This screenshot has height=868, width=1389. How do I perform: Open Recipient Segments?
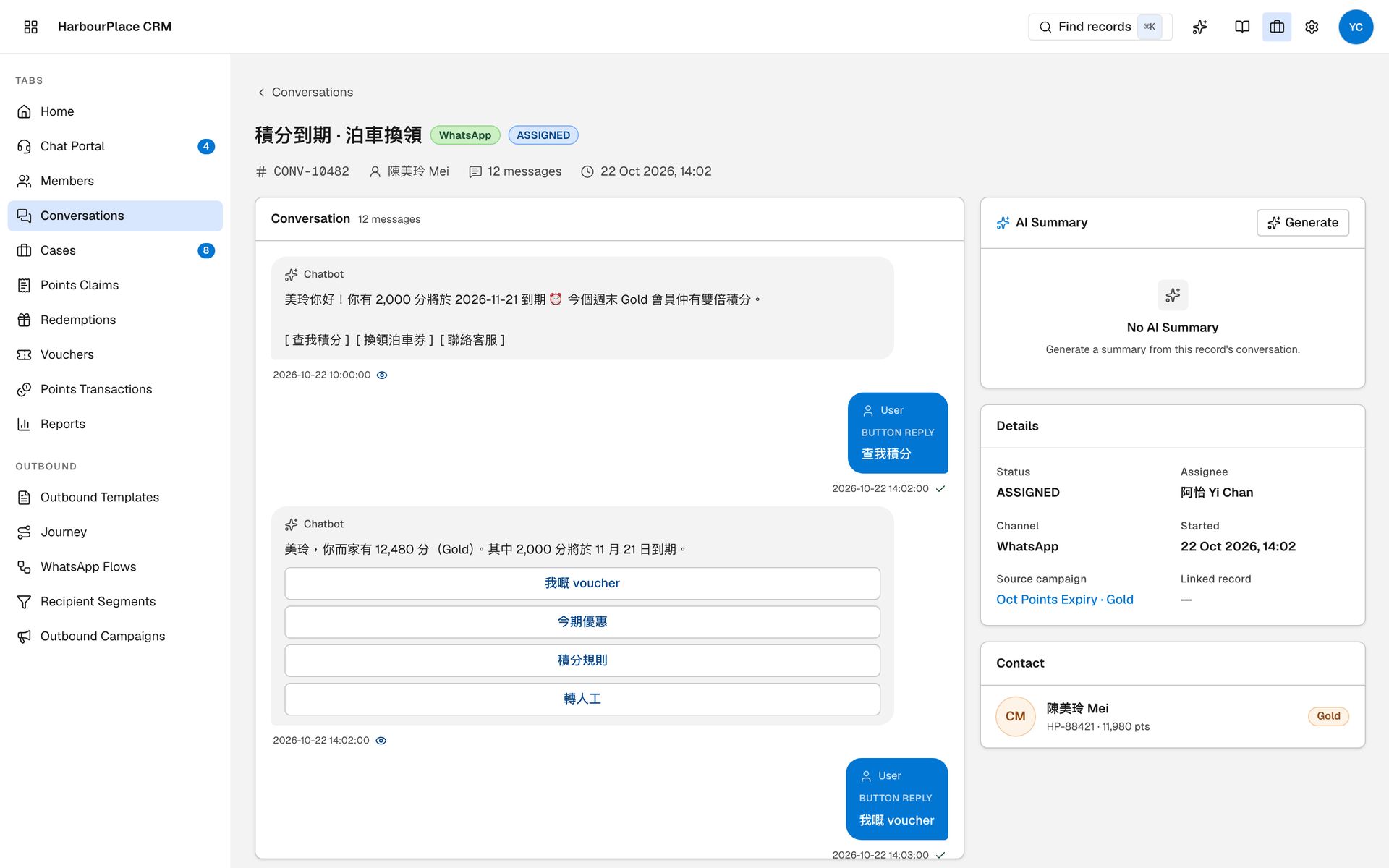pos(115,601)
